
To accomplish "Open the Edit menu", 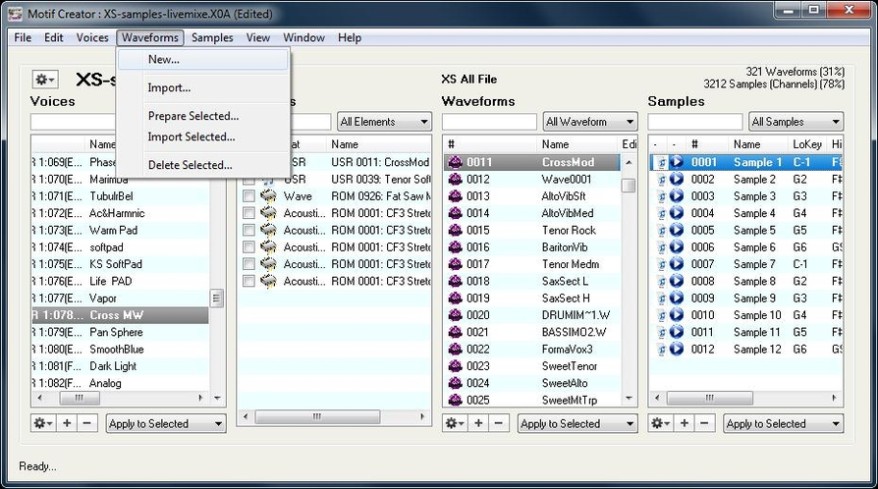I will [53, 38].
